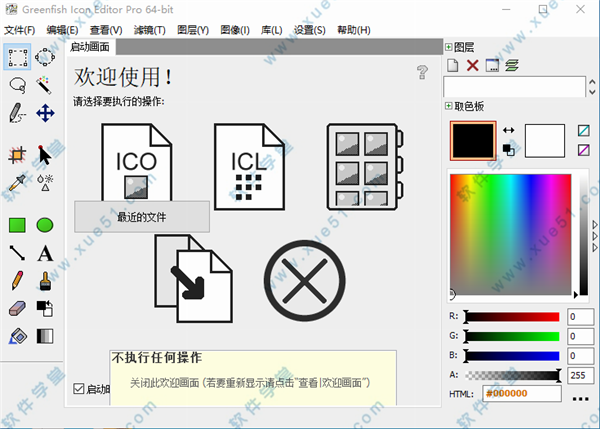Image resolution: width=600 pixels, height=429 pixels.
Task: Click the circled X do nothing icon
Action: [305, 281]
